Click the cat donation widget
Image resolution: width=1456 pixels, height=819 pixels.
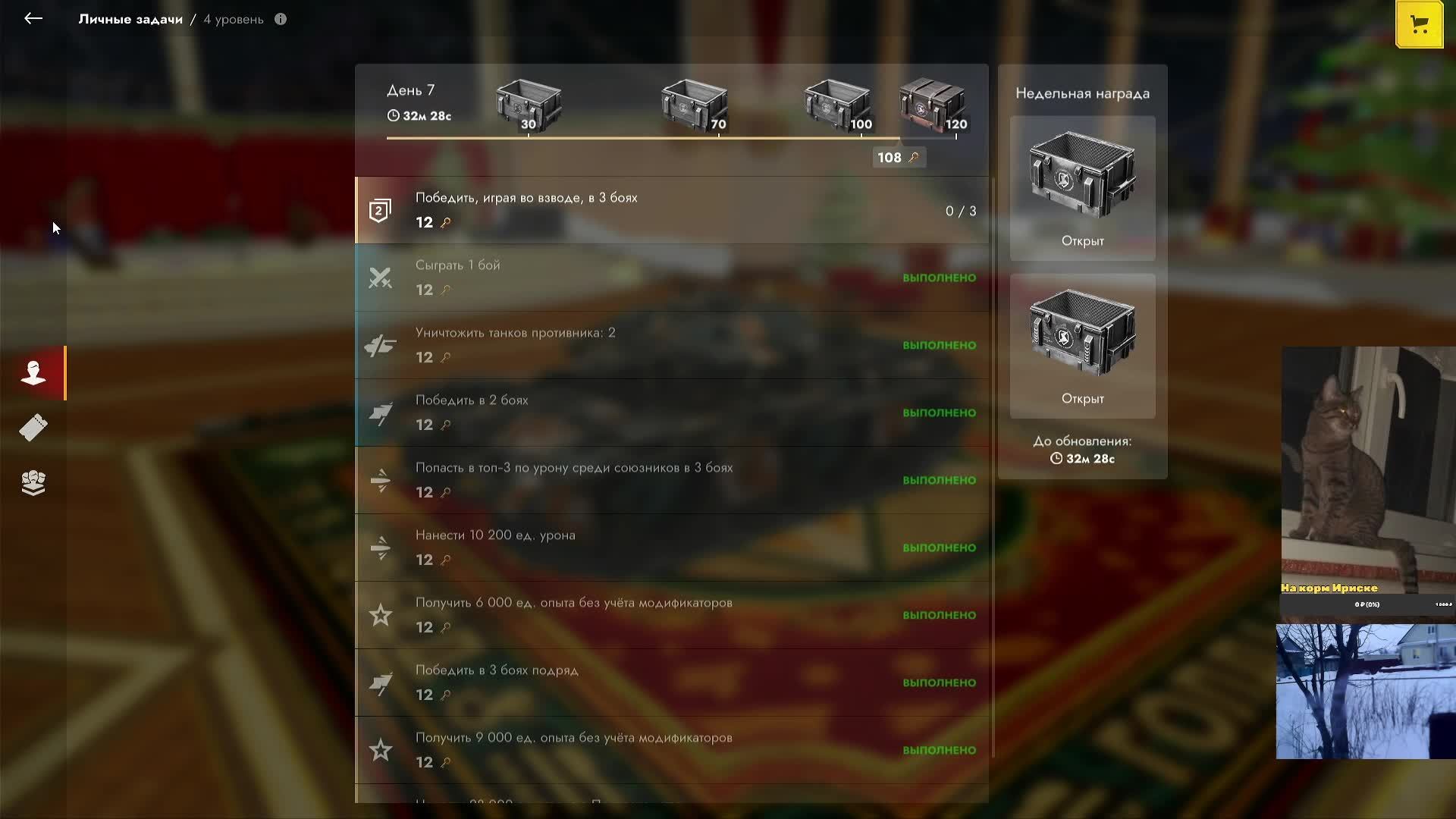coord(1367,480)
